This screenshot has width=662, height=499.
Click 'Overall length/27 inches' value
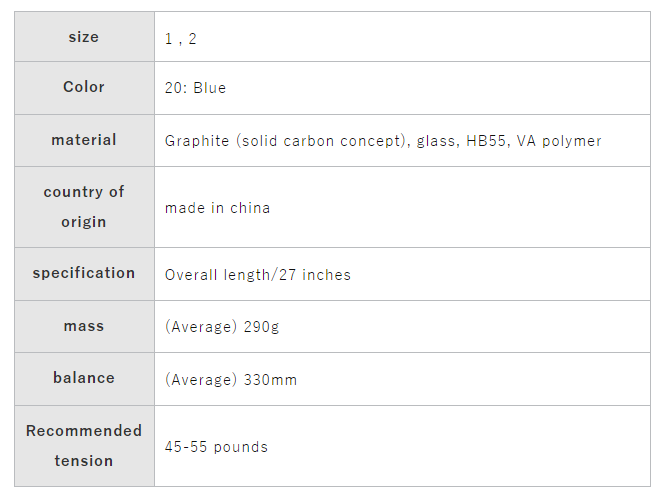click(x=258, y=274)
